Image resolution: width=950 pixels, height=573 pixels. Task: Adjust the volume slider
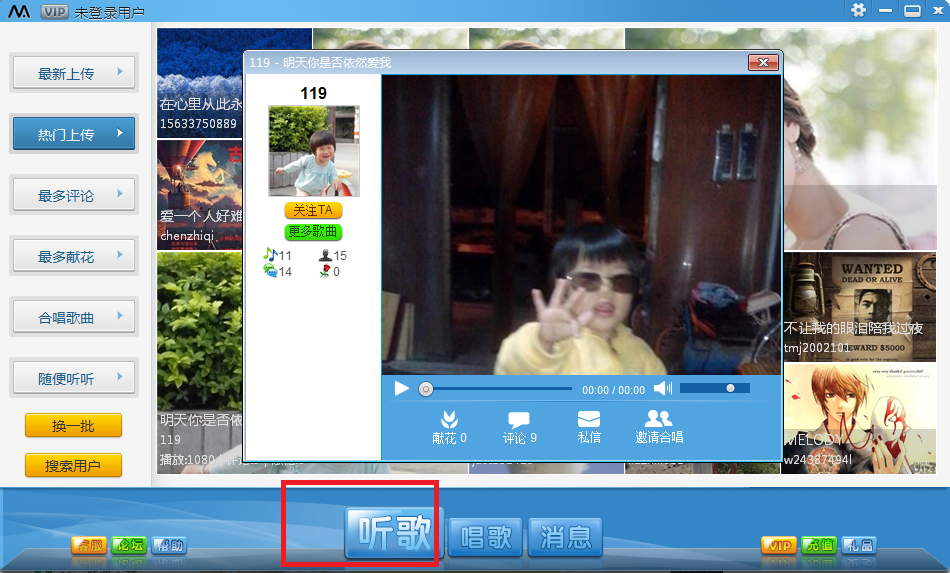(714, 389)
